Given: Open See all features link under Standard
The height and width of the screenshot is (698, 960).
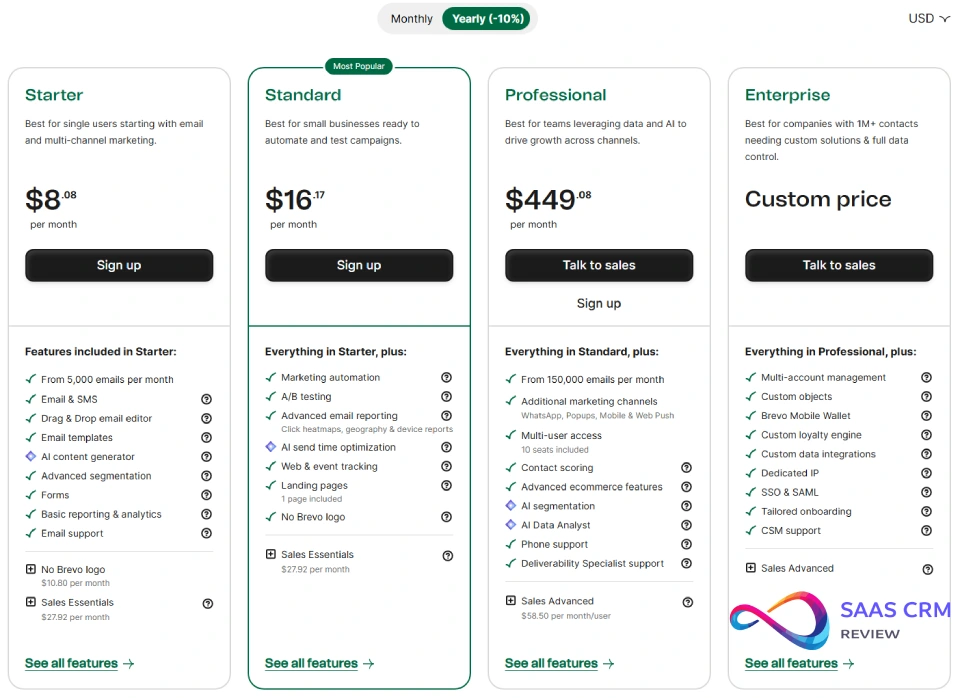Looking at the screenshot, I should pyautogui.click(x=319, y=664).
